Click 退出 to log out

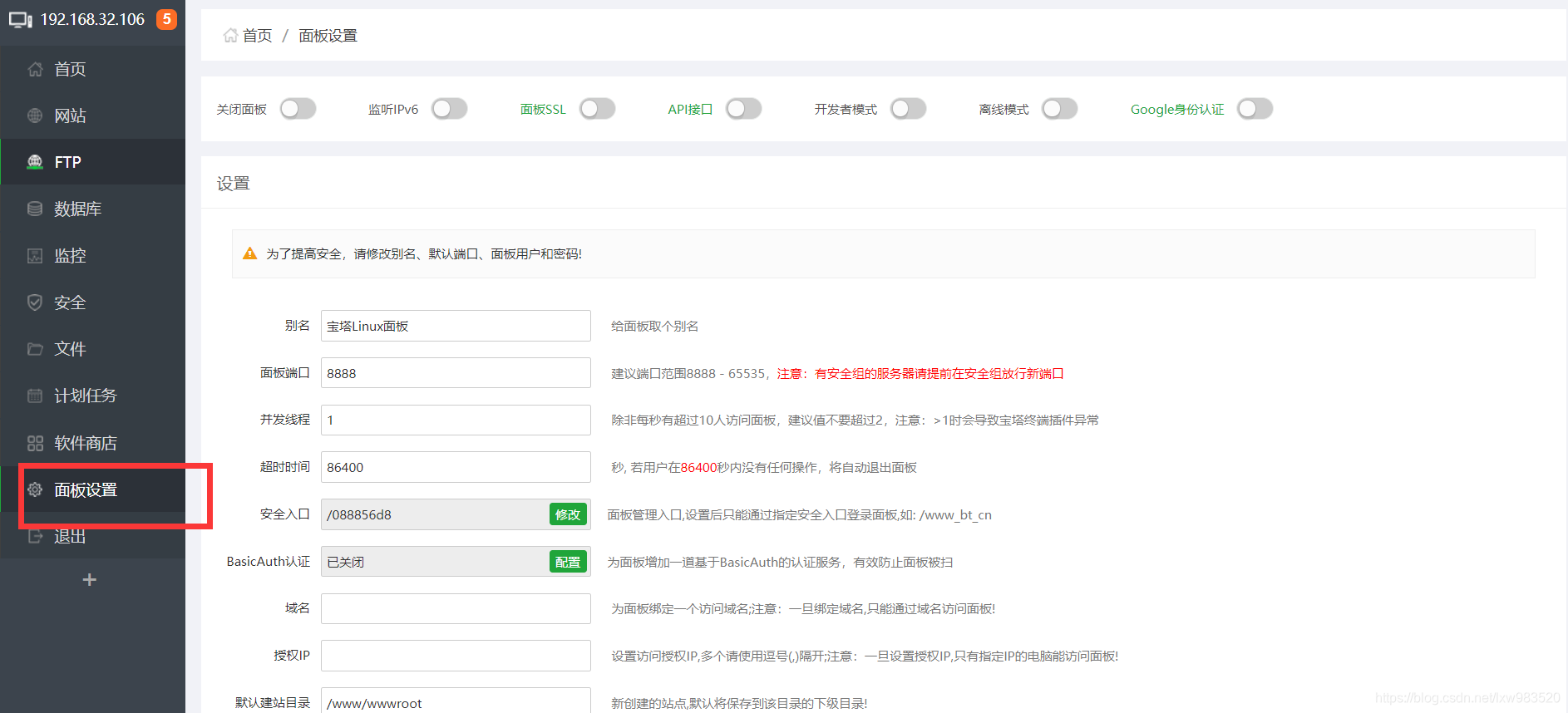(x=93, y=536)
